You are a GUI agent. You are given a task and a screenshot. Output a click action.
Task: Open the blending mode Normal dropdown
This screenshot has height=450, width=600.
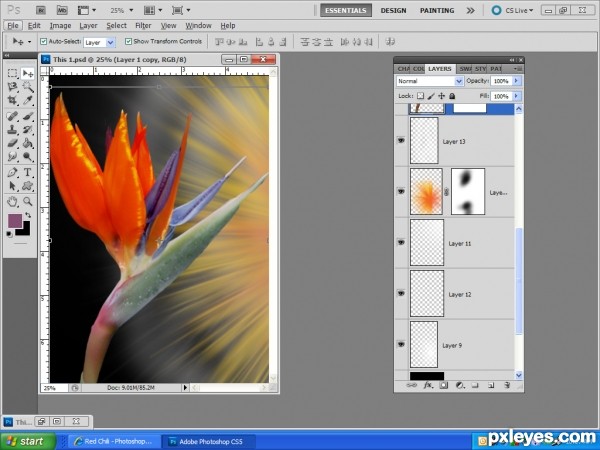459,81
